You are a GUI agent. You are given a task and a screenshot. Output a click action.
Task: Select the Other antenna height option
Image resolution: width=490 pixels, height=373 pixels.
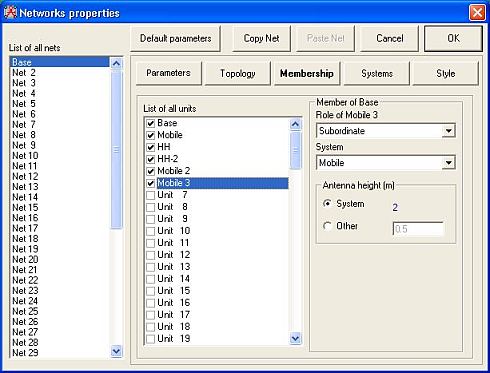click(327, 226)
